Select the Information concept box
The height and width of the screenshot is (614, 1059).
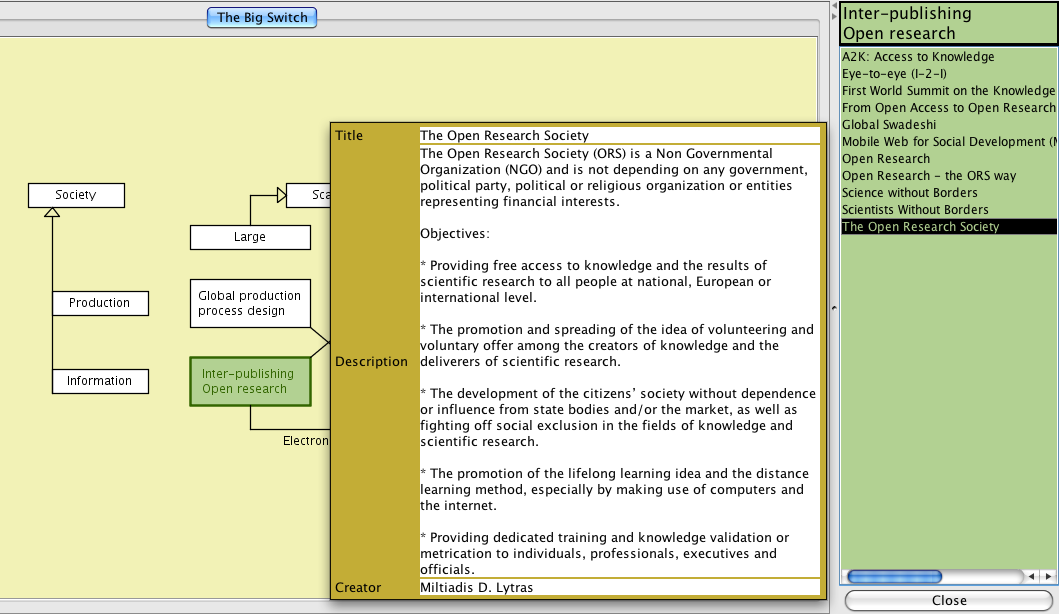point(99,381)
